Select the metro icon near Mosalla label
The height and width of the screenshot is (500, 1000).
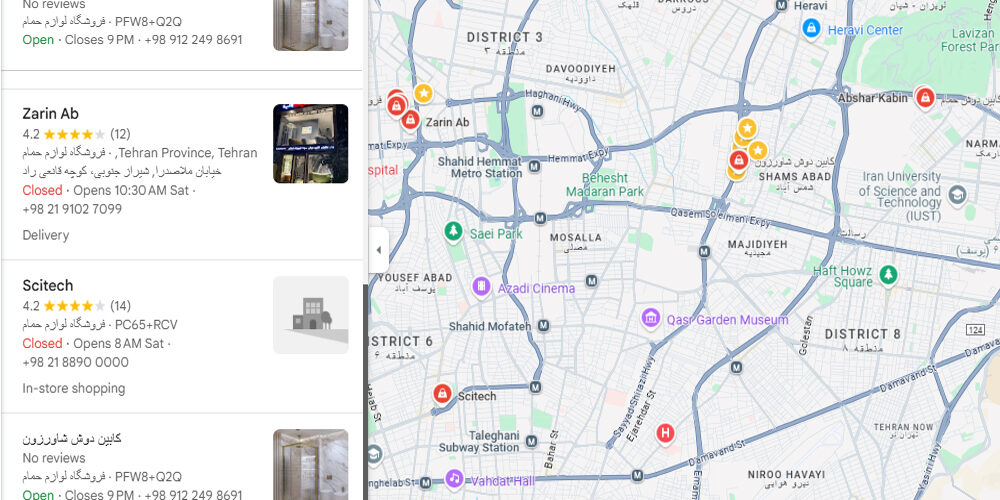[540, 218]
